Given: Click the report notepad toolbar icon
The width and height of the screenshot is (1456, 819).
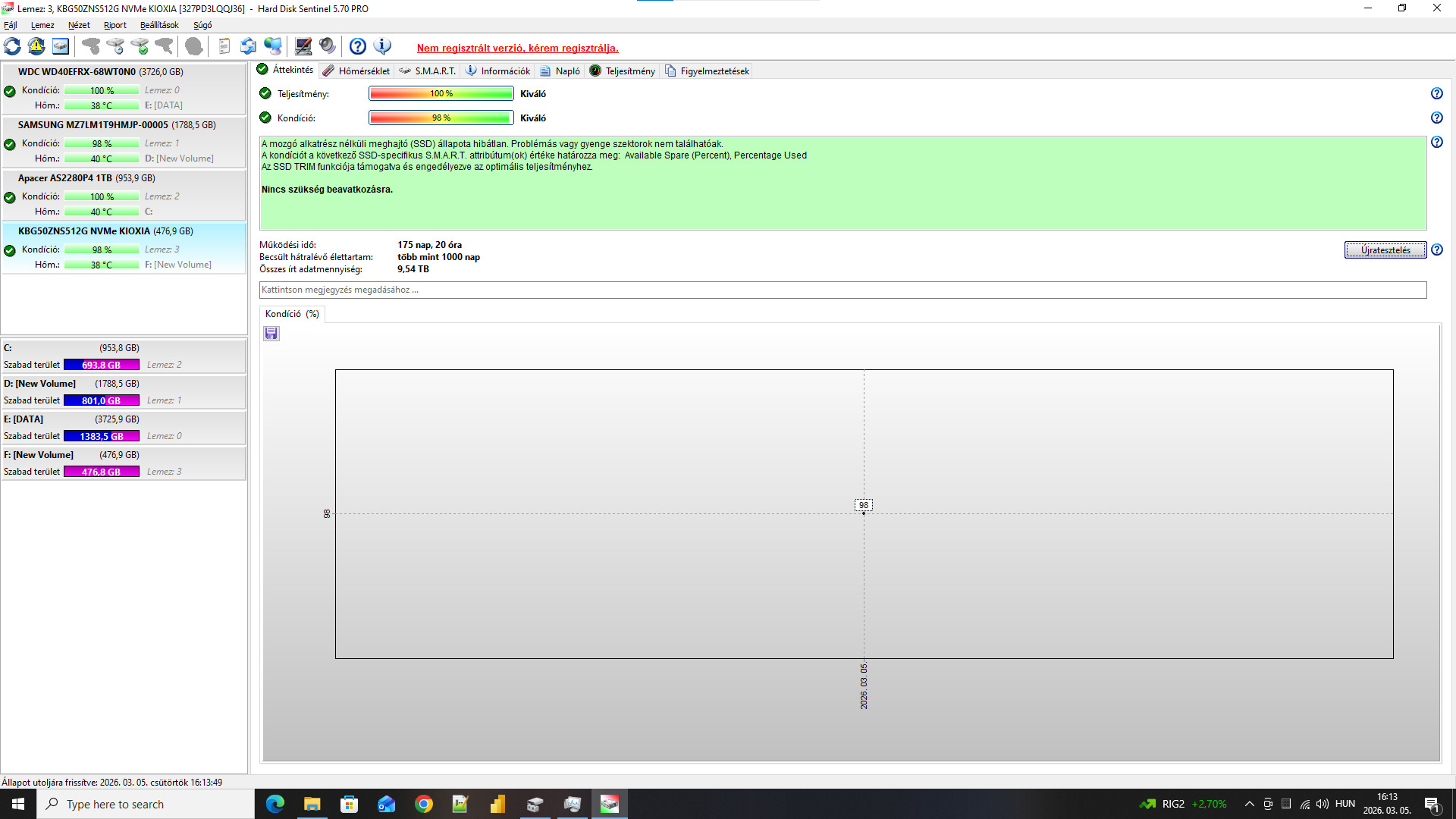Looking at the screenshot, I should (224, 46).
